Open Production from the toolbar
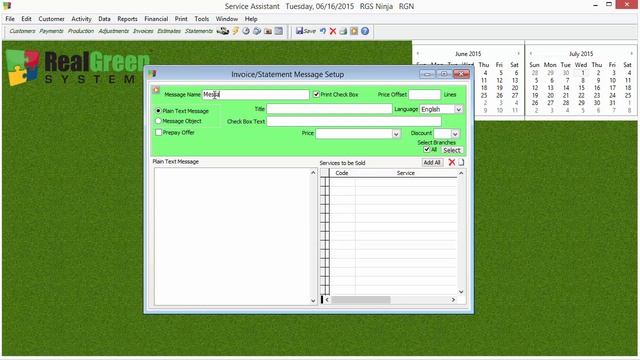The width and height of the screenshot is (640, 360). click(81, 31)
